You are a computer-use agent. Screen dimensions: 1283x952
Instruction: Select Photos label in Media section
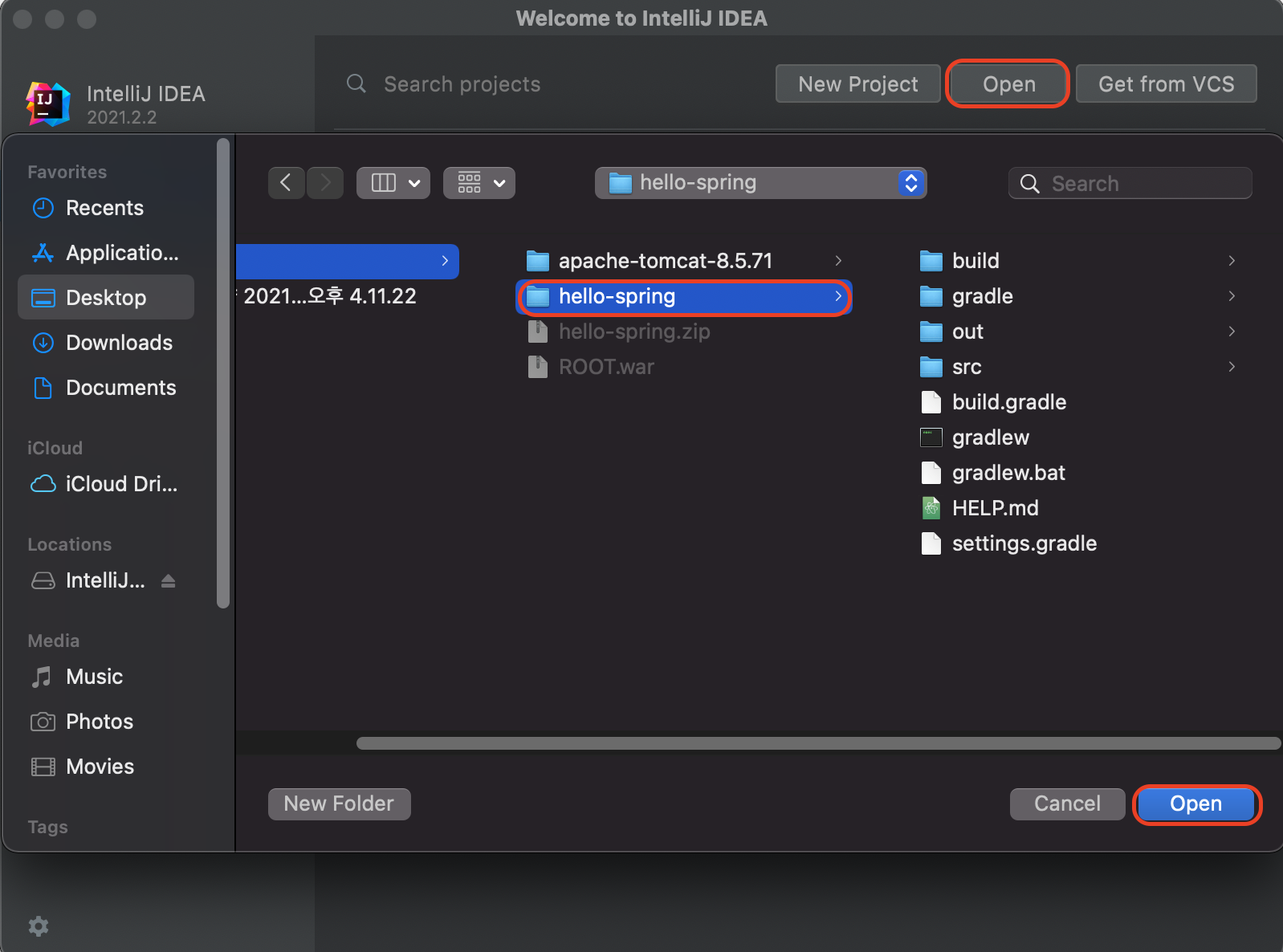tap(100, 722)
